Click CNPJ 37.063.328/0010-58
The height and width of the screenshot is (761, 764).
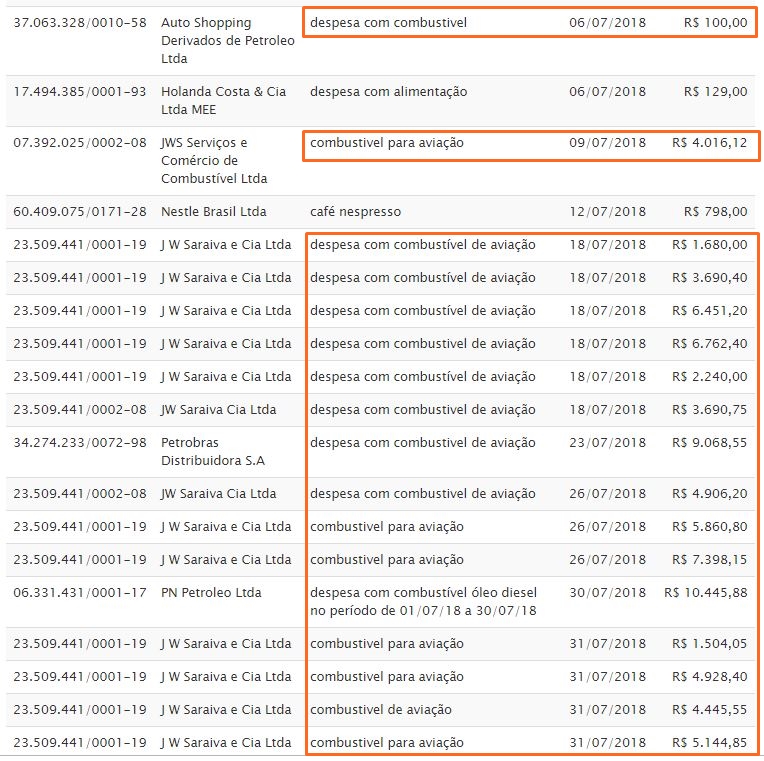click(80, 22)
